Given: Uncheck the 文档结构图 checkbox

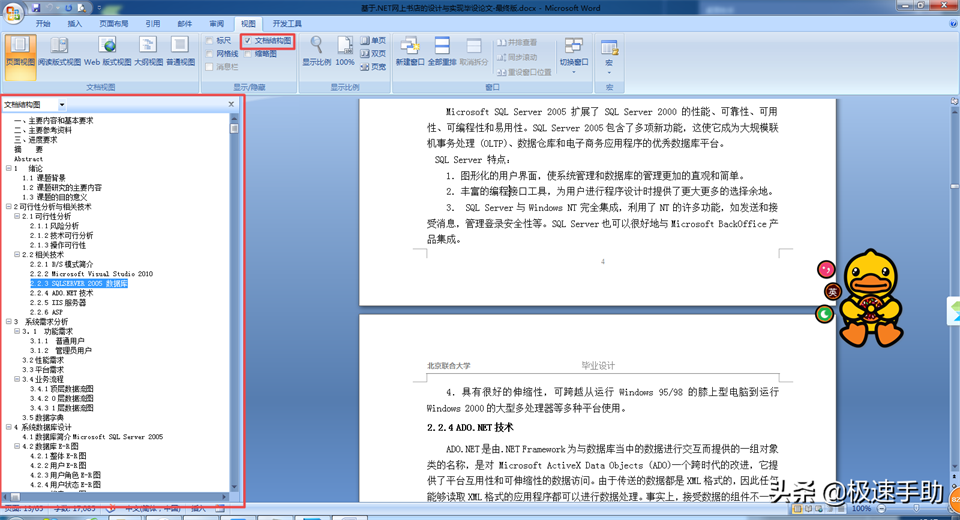Looking at the screenshot, I should click(247, 41).
